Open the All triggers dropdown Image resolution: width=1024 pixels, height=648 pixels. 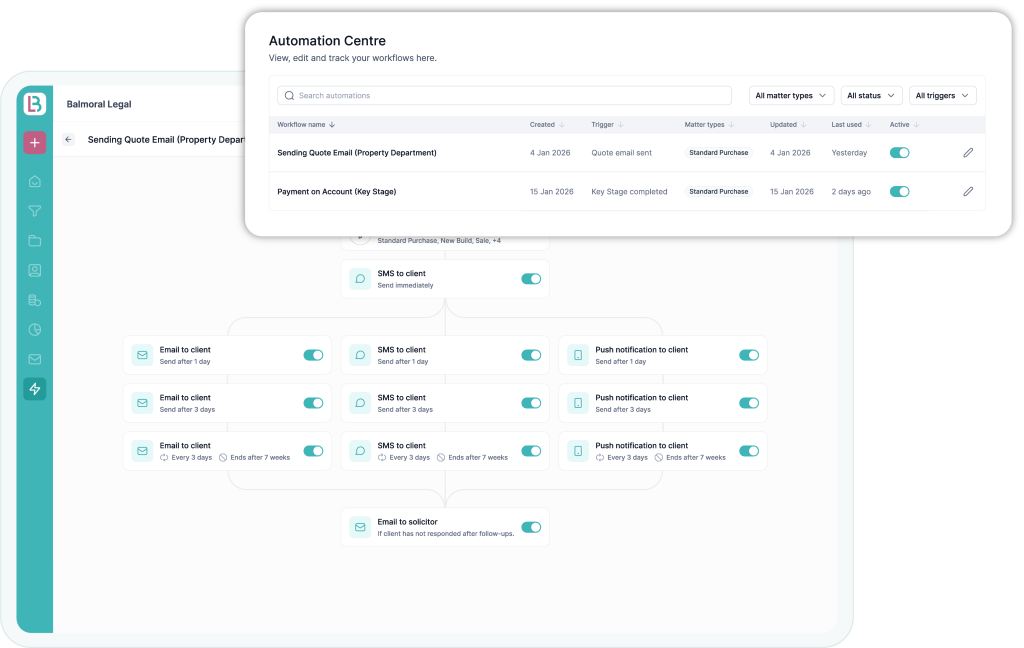point(942,96)
